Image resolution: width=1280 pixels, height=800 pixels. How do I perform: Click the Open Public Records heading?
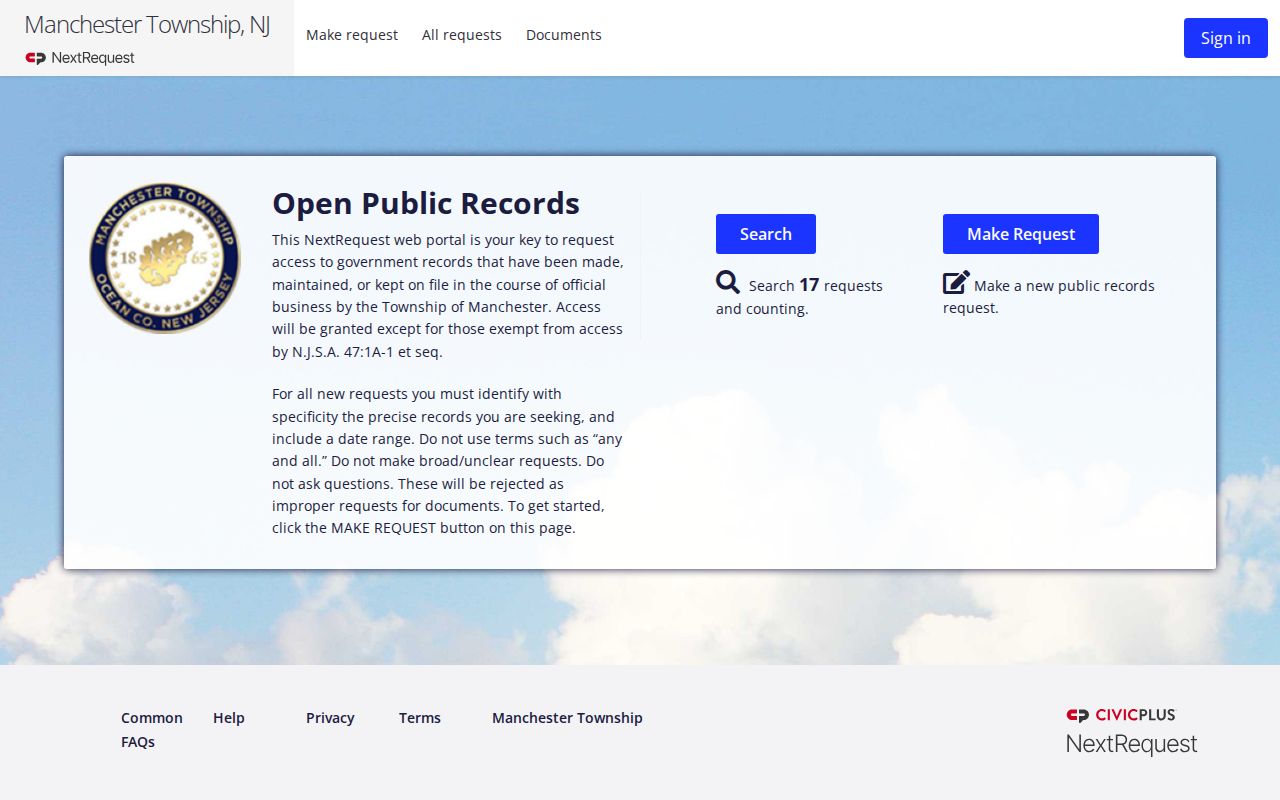click(x=426, y=203)
